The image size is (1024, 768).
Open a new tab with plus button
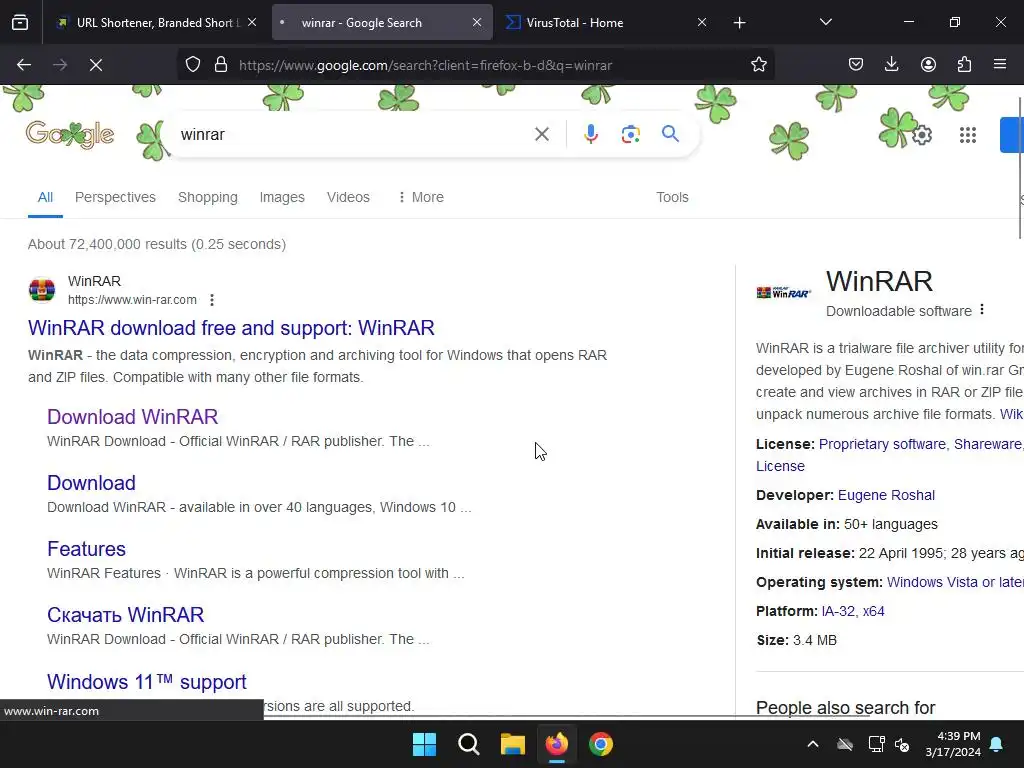[x=739, y=23]
